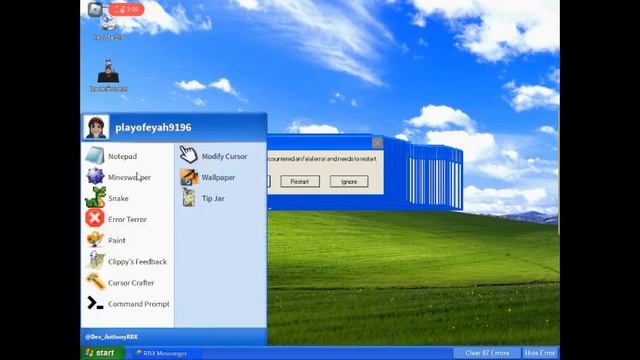
Task: Click the playofeyah9196 username text
Action: coord(153,127)
